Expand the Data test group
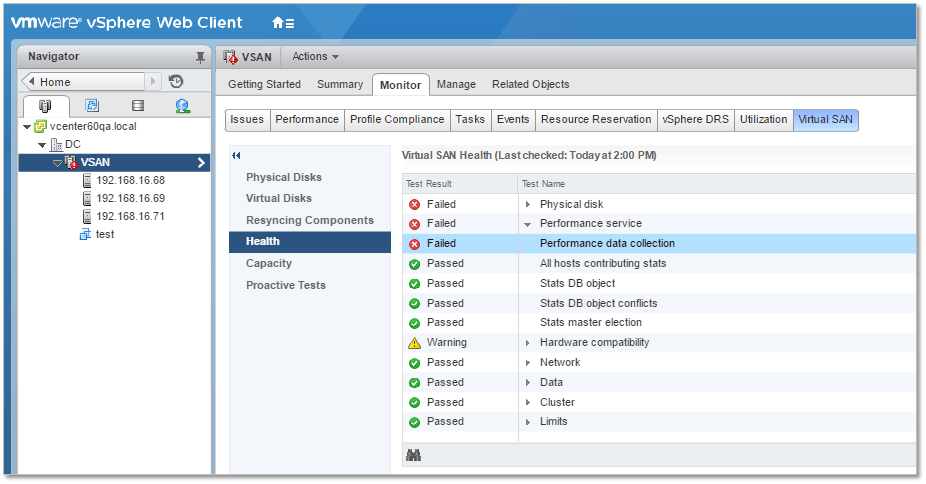 [528, 382]
